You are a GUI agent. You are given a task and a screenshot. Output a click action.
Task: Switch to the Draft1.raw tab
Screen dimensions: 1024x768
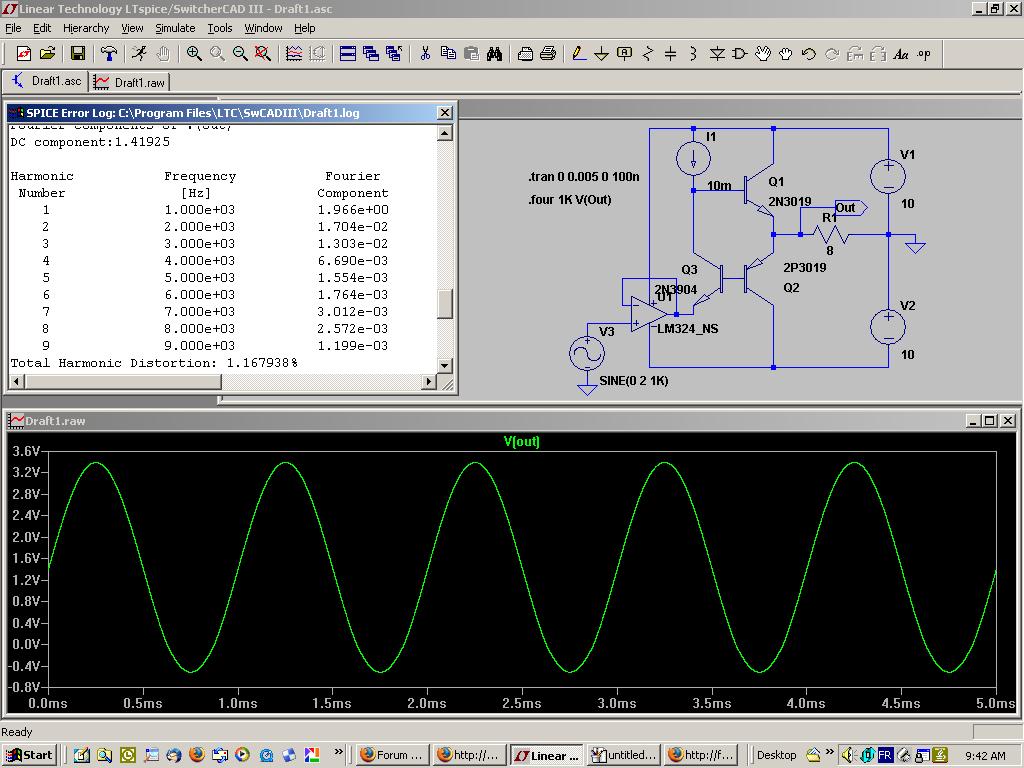coord(130,82)
